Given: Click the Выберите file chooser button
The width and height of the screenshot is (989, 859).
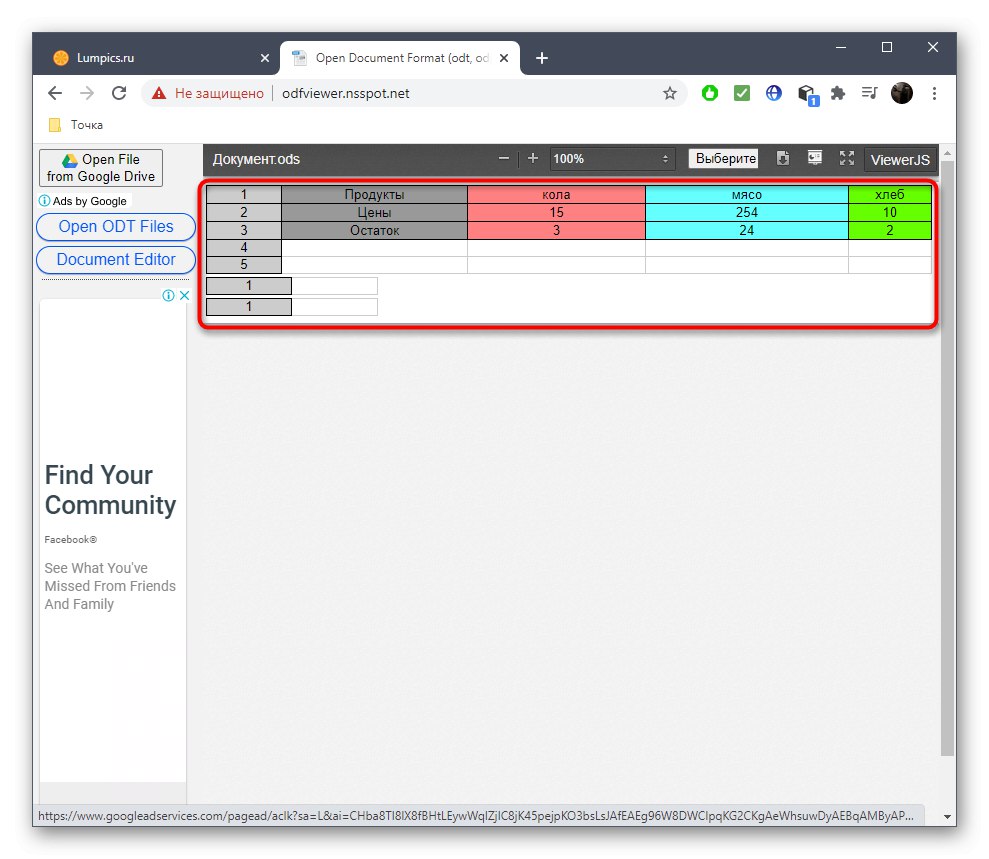Looking at the screenshot, I should [723, 158].
